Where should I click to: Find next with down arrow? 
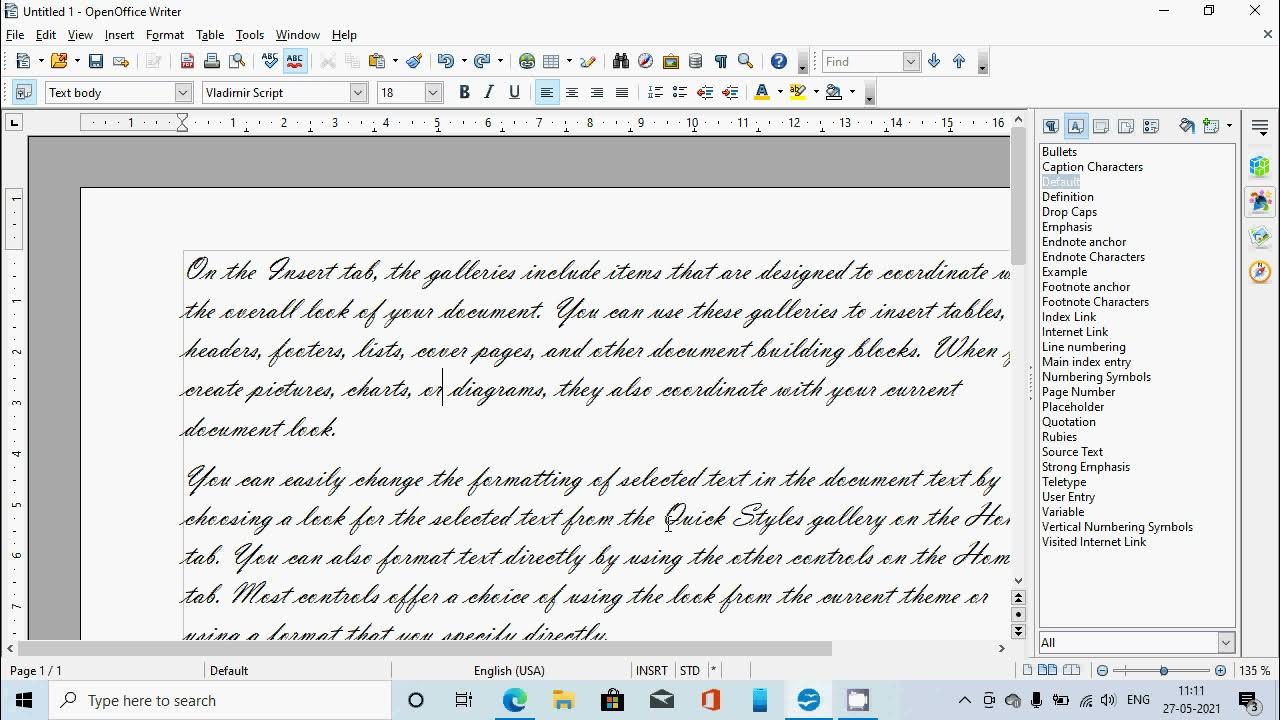[x=934, y=61]
